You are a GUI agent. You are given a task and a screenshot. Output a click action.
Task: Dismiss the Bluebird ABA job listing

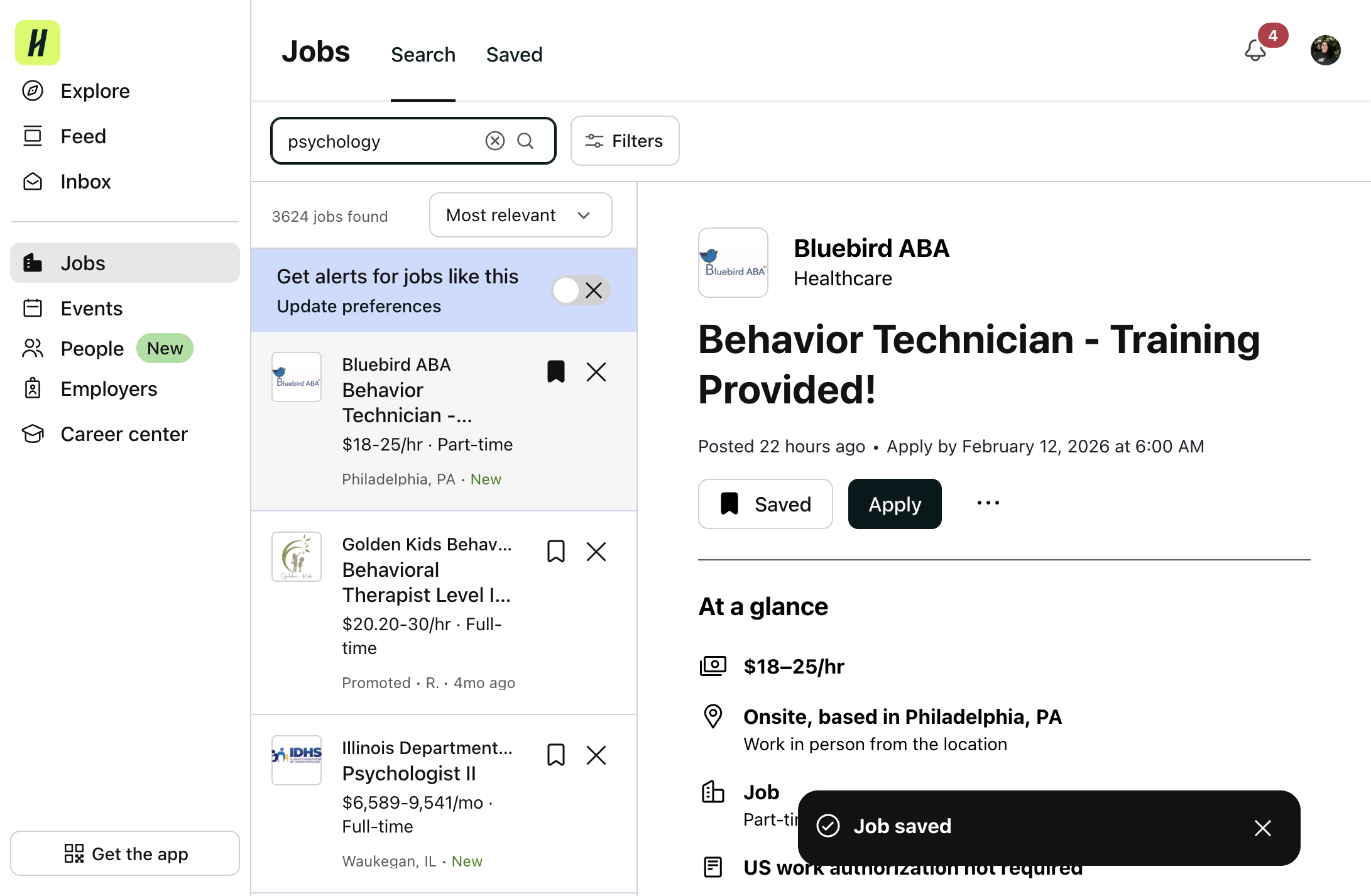pyautogui.click(x=596, y=372)
